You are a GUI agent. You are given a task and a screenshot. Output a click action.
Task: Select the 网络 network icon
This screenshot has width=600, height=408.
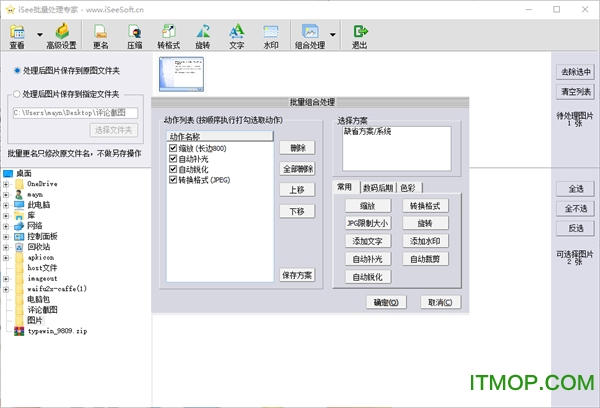19,226
